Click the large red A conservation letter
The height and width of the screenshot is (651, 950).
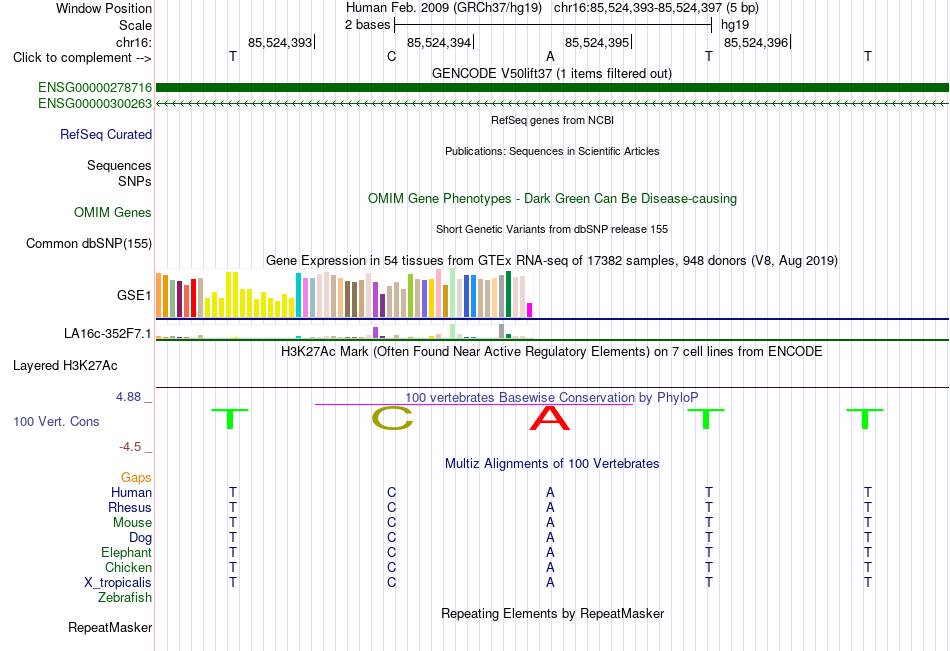(x=550, y=418)
